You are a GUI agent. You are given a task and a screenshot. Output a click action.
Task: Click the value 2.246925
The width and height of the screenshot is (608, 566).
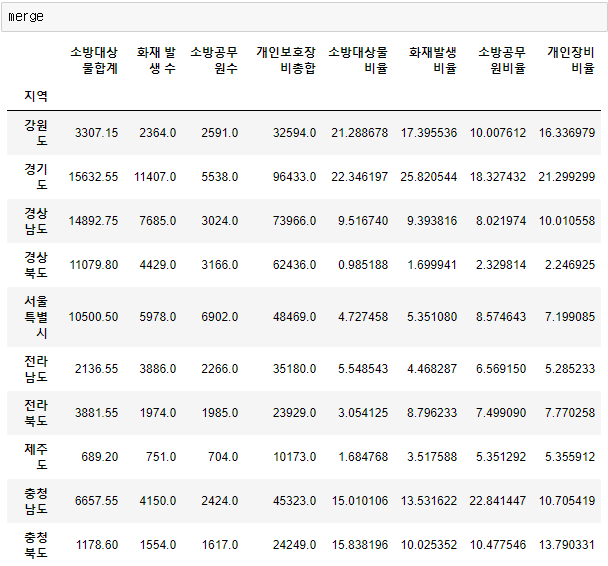570,265
